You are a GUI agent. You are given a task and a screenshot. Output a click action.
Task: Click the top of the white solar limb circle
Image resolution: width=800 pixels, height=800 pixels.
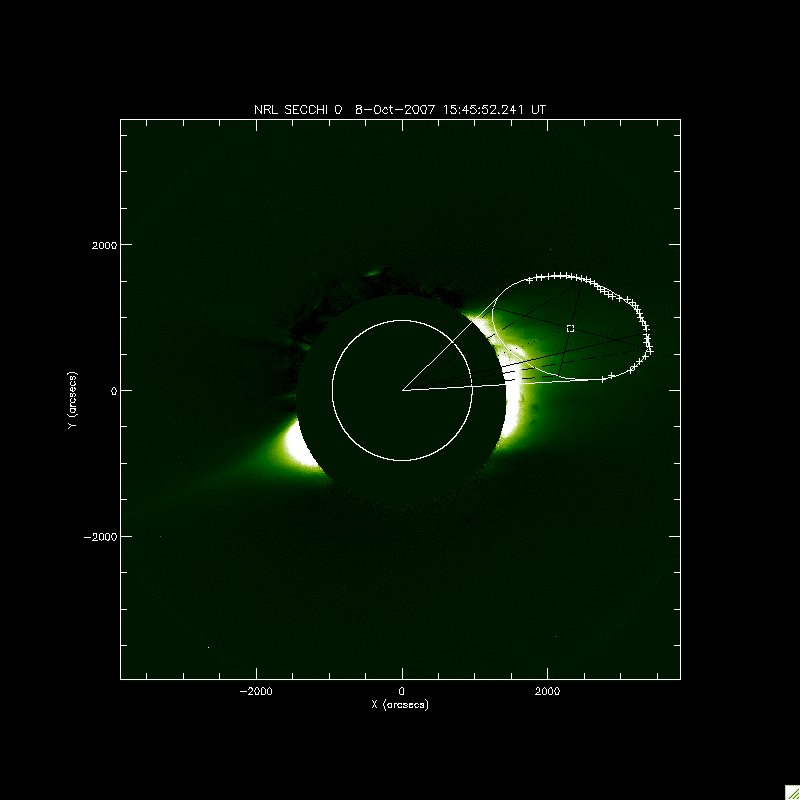402,320
